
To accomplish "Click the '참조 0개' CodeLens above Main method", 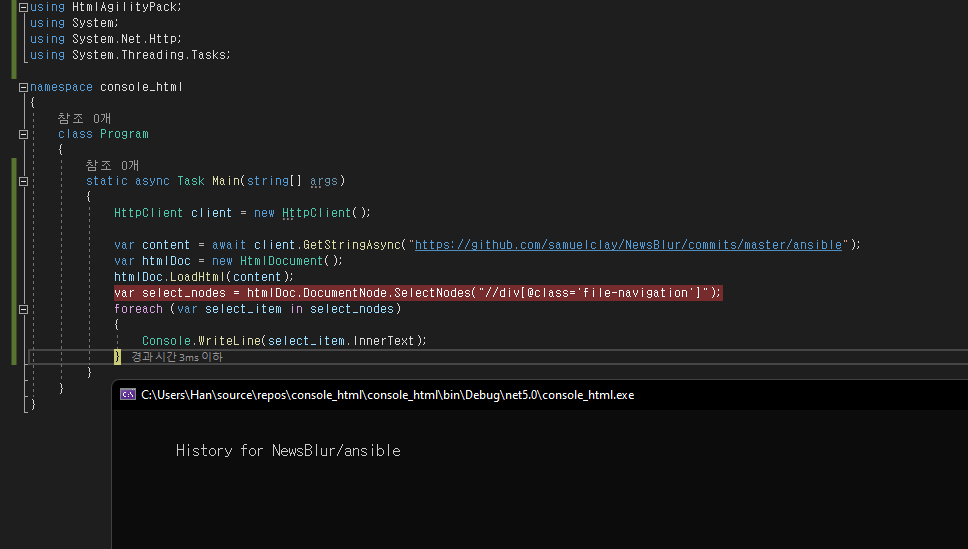I will pyautogui.click(x=112, y=165).
